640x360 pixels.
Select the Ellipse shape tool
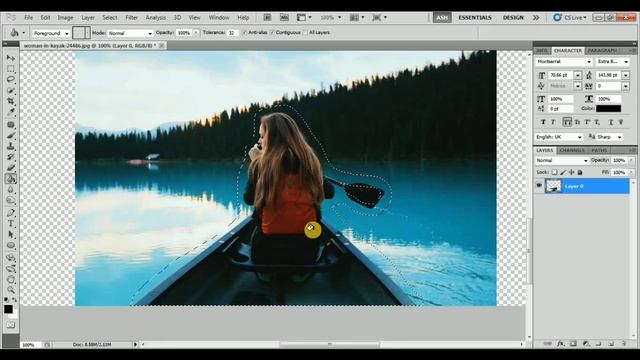point(11,245)
